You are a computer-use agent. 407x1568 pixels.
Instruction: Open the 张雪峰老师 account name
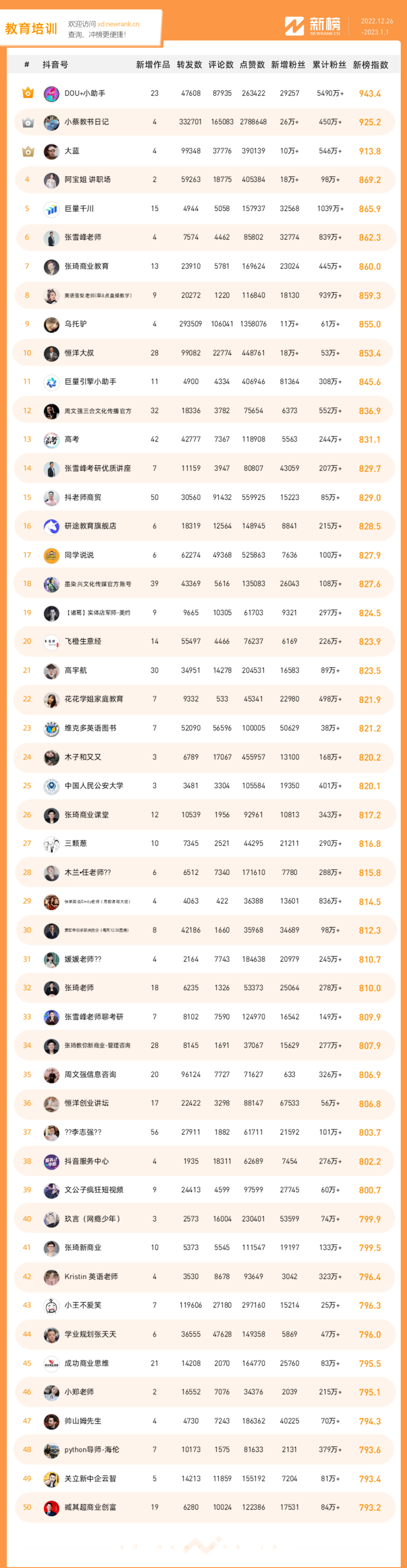[83, 237]
